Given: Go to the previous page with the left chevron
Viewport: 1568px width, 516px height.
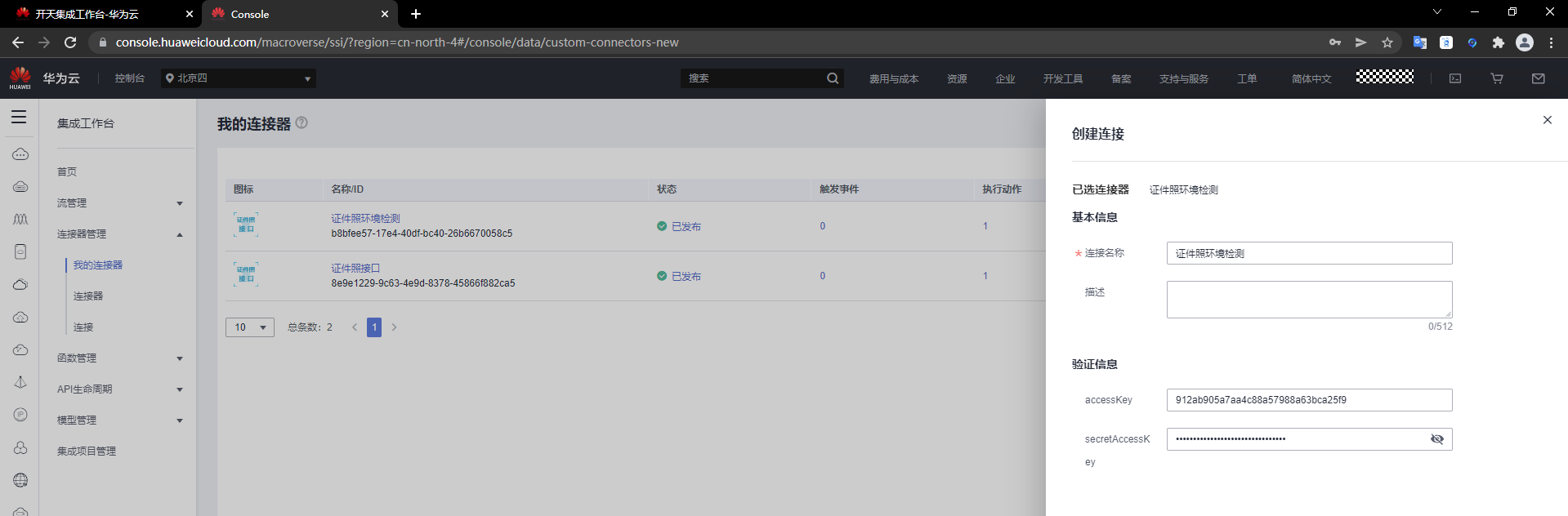Looking at the screenshot, I should coord(355,327).
